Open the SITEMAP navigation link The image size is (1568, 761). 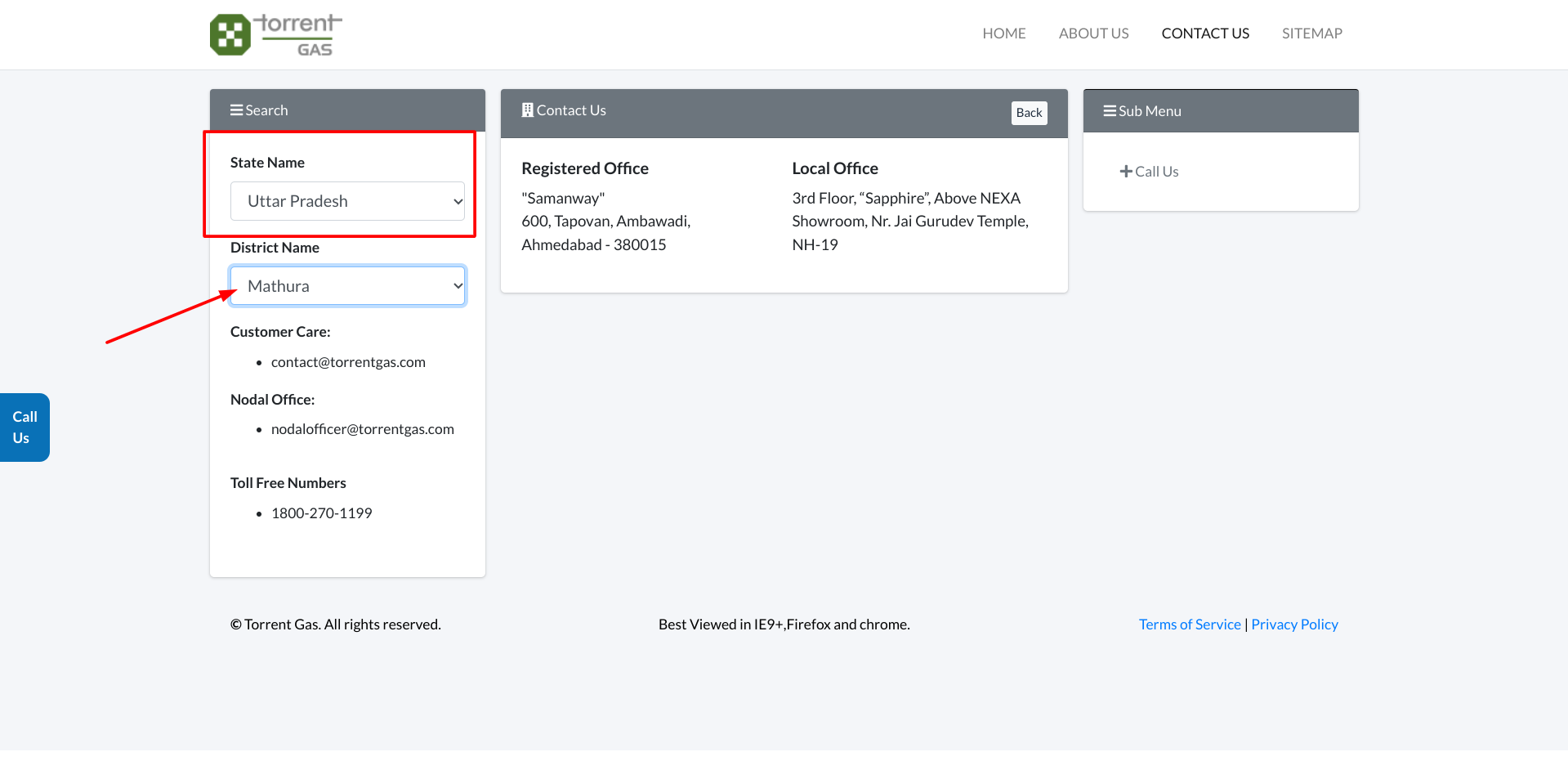click(x=1311, y=34)
